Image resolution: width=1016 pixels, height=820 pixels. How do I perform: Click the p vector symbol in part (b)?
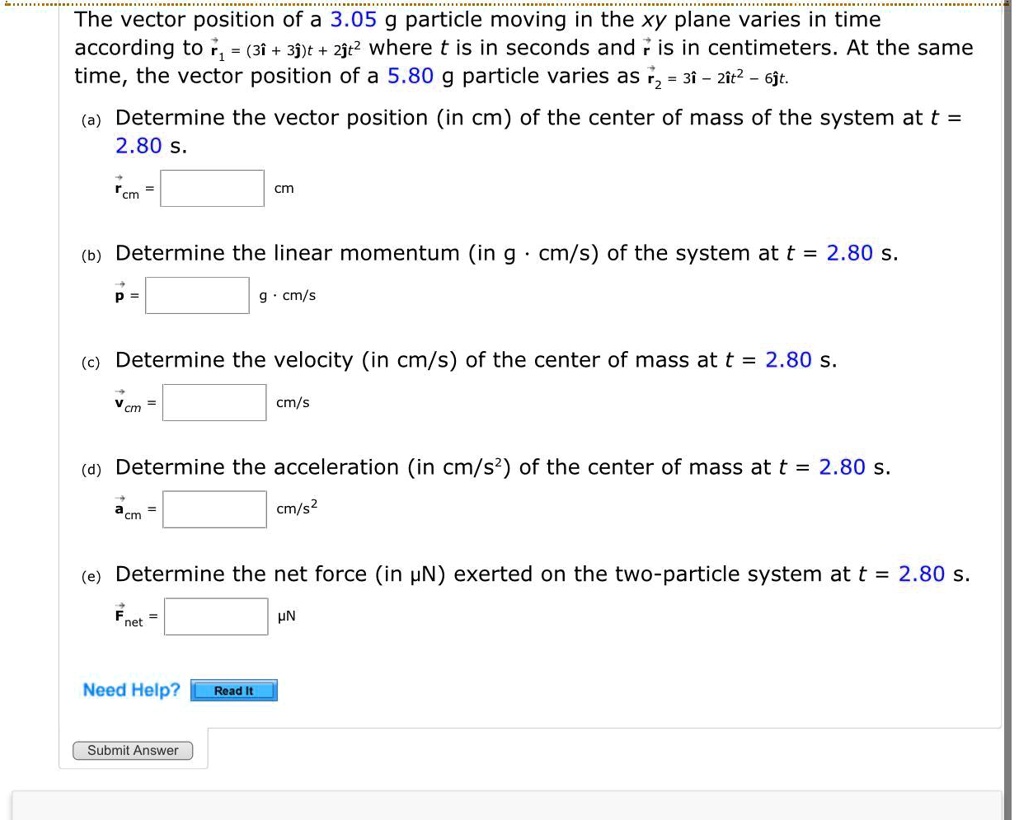(x=118, y=295)
